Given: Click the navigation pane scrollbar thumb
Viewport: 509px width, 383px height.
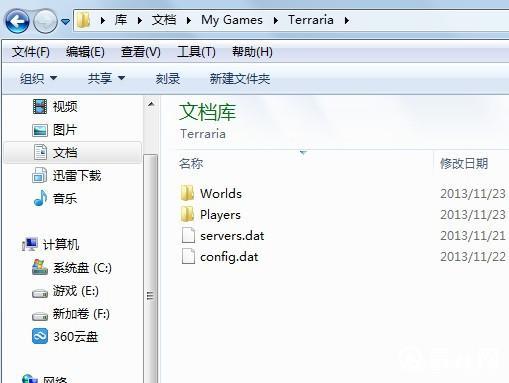Looking at the screenshot, I should [x=151, y=268].
